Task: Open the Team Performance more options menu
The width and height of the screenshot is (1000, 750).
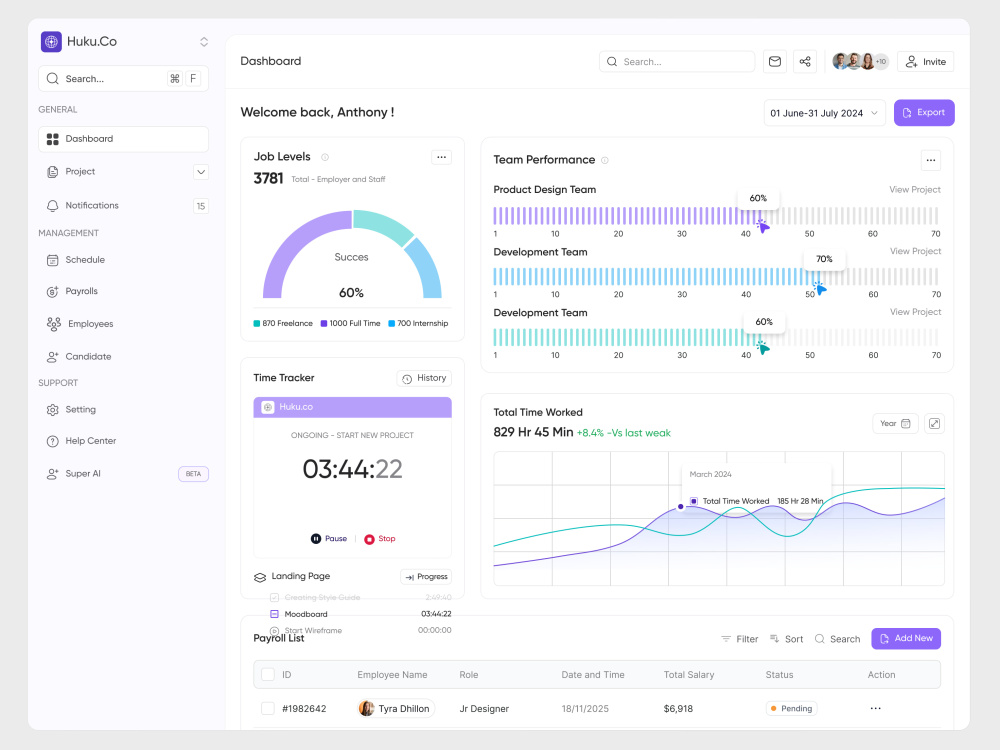Action: click(x=931, y=160)
